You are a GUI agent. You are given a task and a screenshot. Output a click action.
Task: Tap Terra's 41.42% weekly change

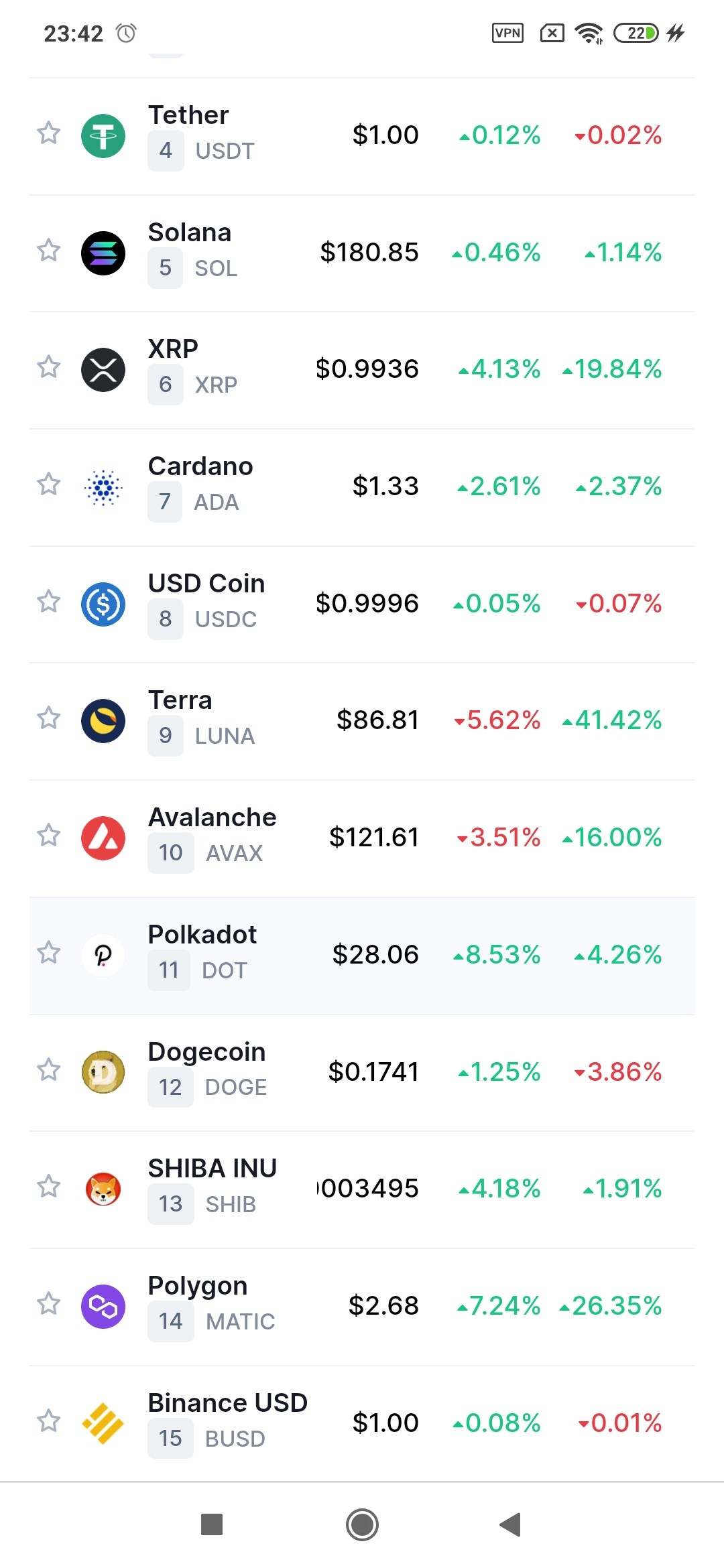coord(612,720)
